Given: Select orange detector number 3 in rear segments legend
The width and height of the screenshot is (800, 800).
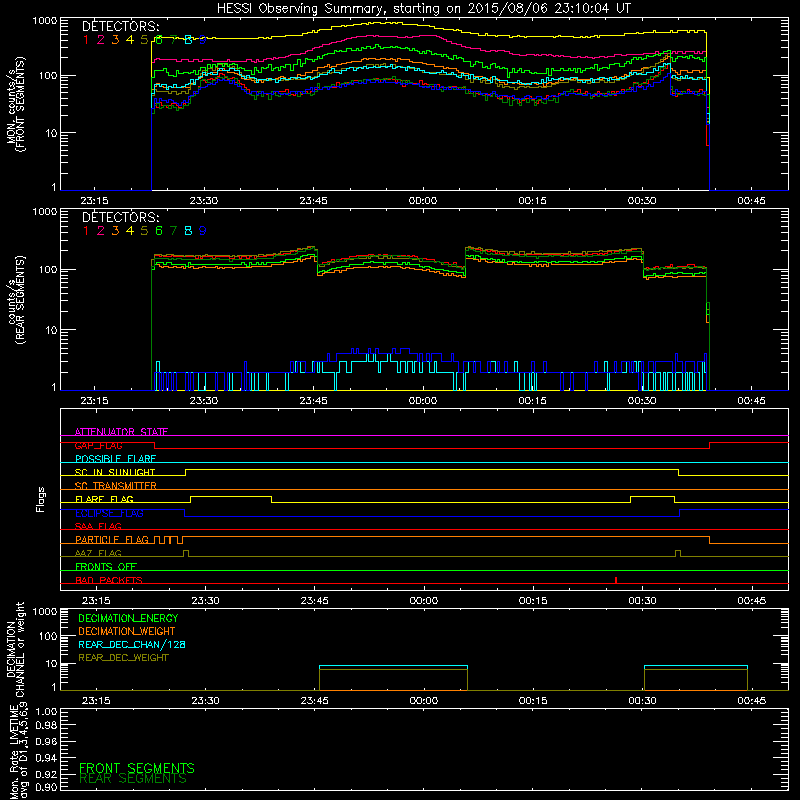Looking at the screenshot, I should click(115, 231).
